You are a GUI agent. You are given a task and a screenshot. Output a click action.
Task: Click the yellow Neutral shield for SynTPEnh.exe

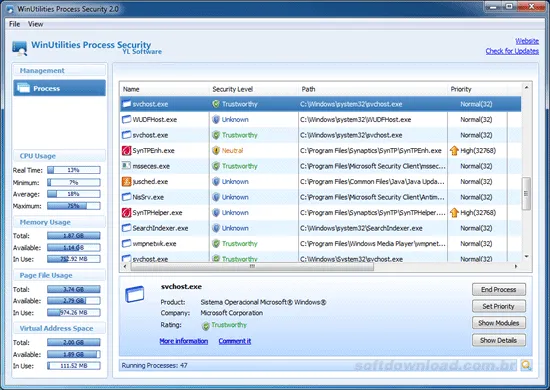tap(216, 150)
